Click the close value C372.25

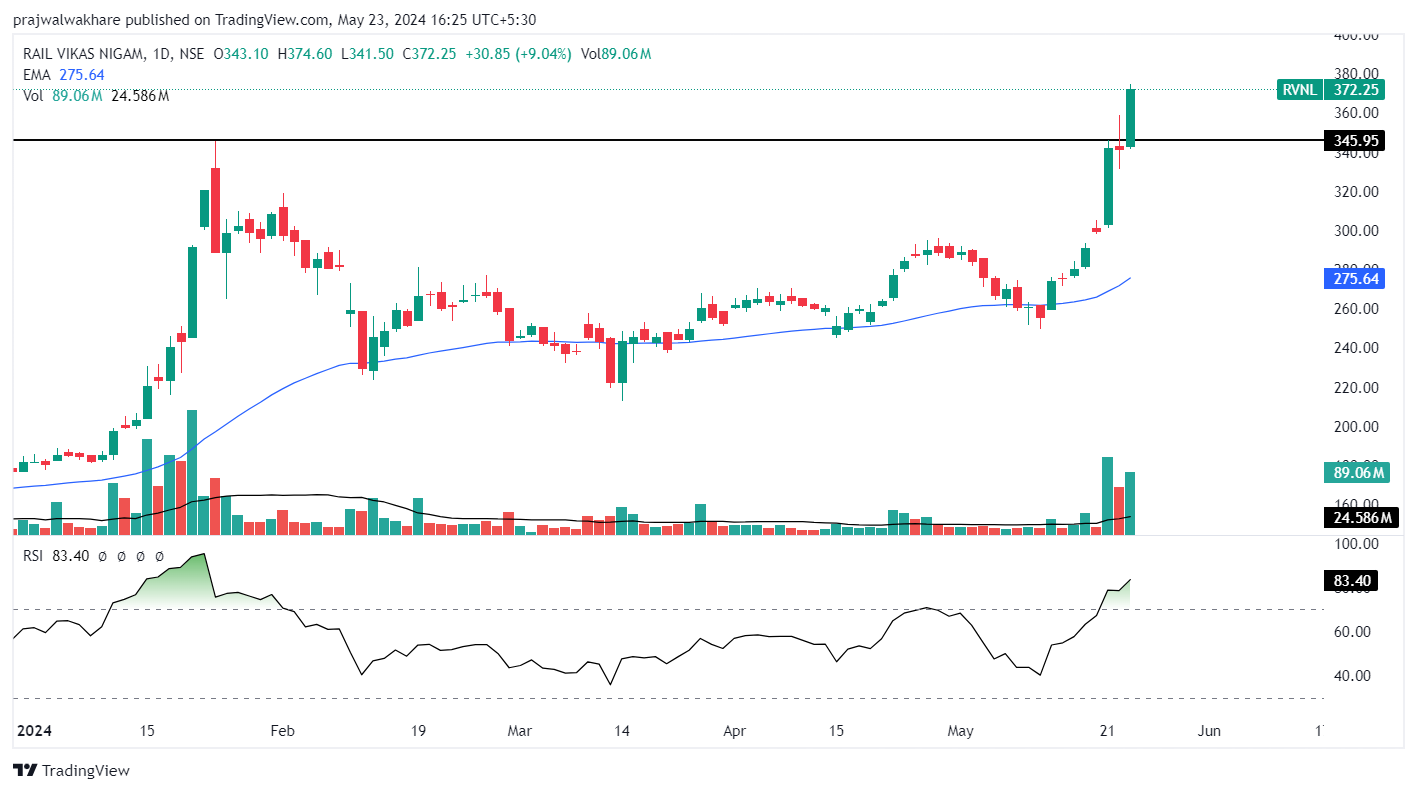pos(430,54)
